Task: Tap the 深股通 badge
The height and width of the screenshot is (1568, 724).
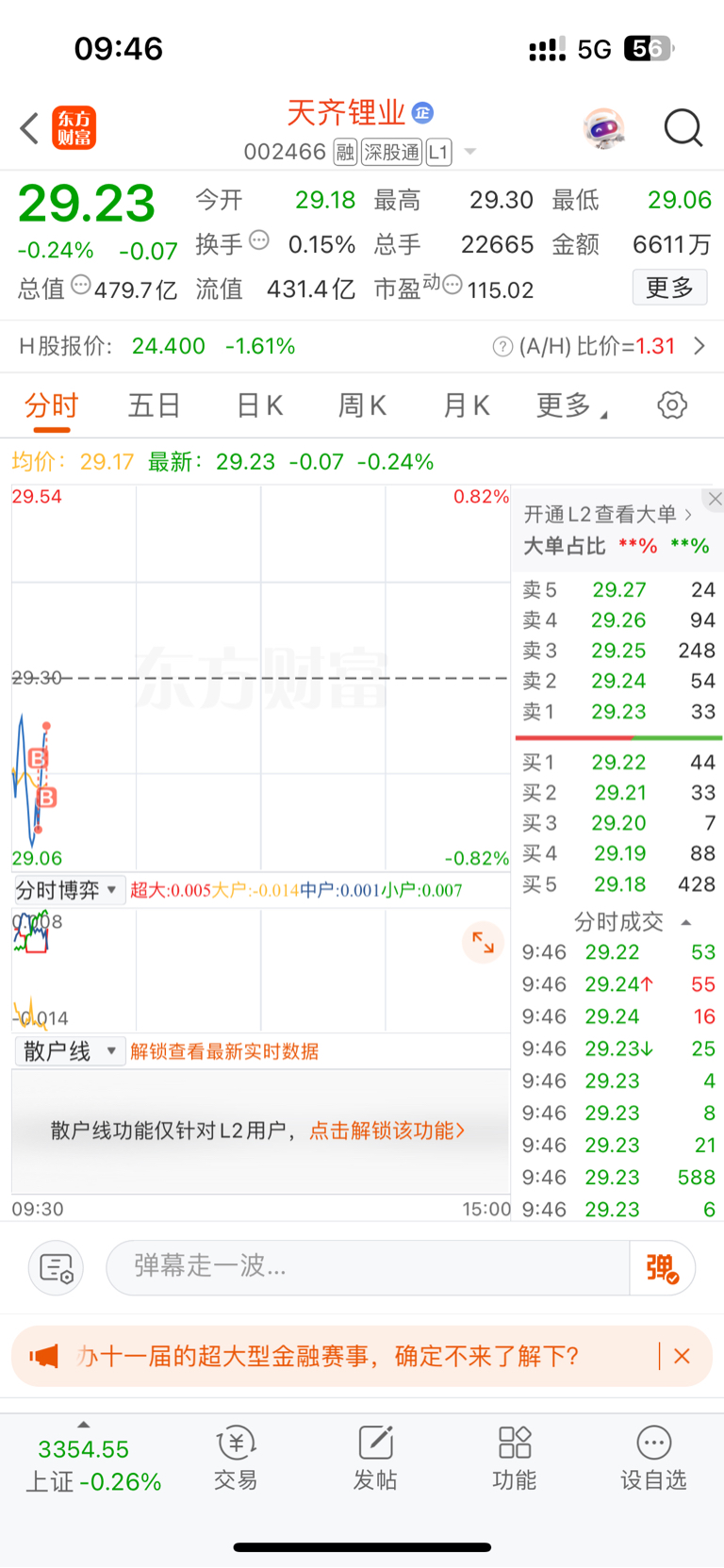Action: (x=392, y=152)
